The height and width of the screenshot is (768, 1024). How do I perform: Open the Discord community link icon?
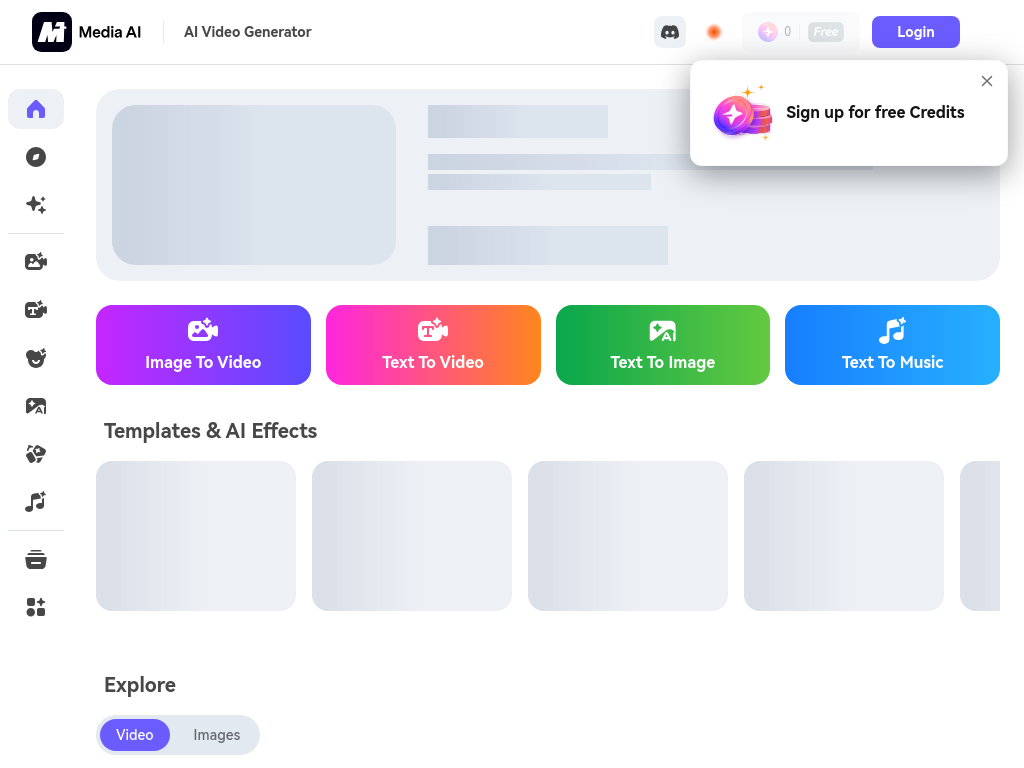point(670,32)
